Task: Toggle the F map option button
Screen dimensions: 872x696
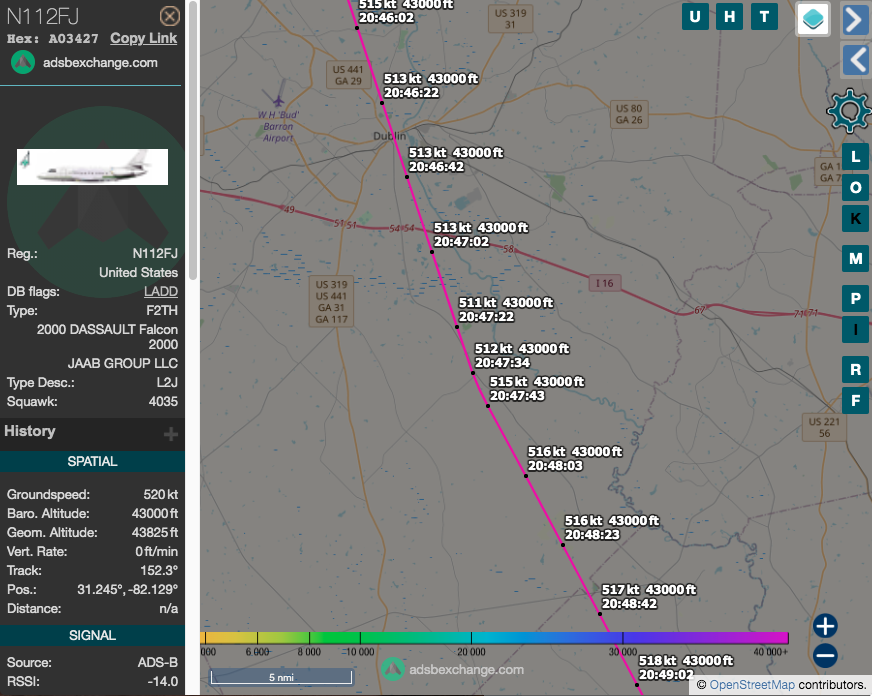Action: click(x=855, y=401)
